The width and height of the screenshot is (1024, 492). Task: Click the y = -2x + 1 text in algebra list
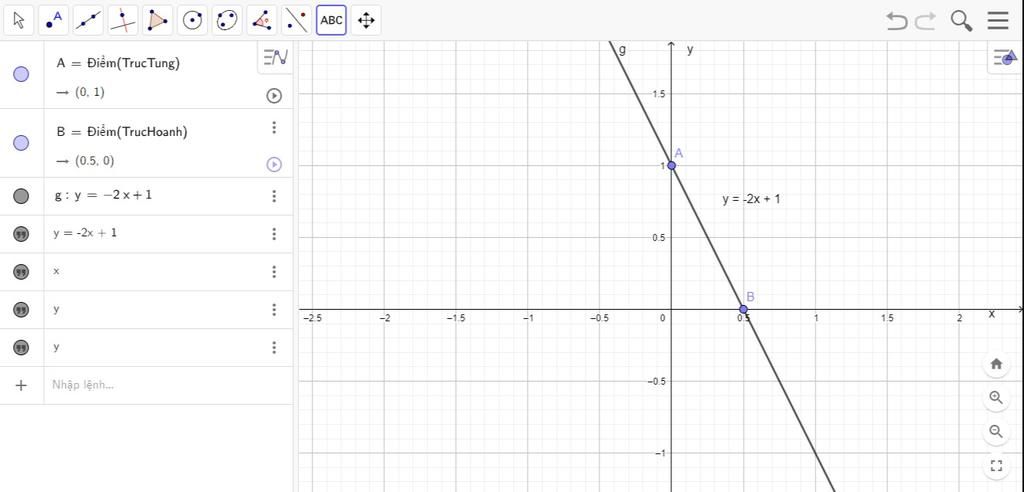coord(86,233)
